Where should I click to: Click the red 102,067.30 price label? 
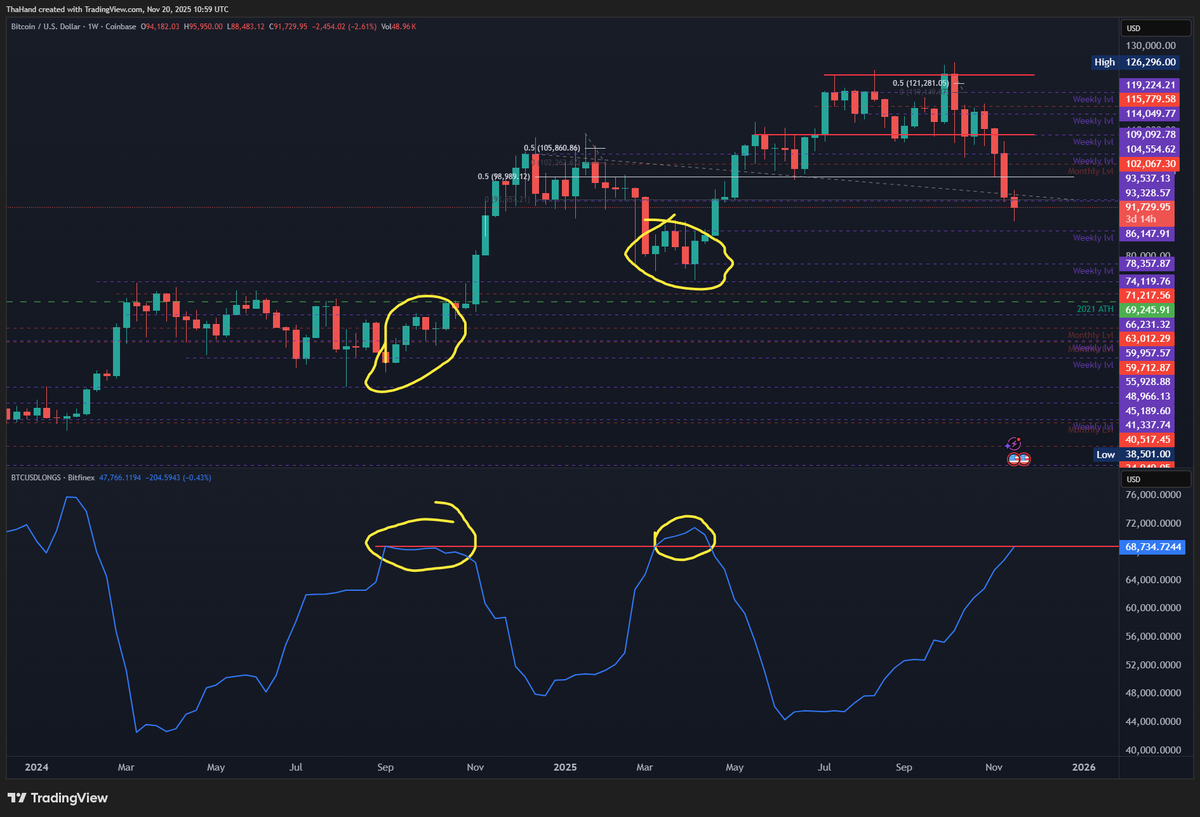[x=1148, y=163]
